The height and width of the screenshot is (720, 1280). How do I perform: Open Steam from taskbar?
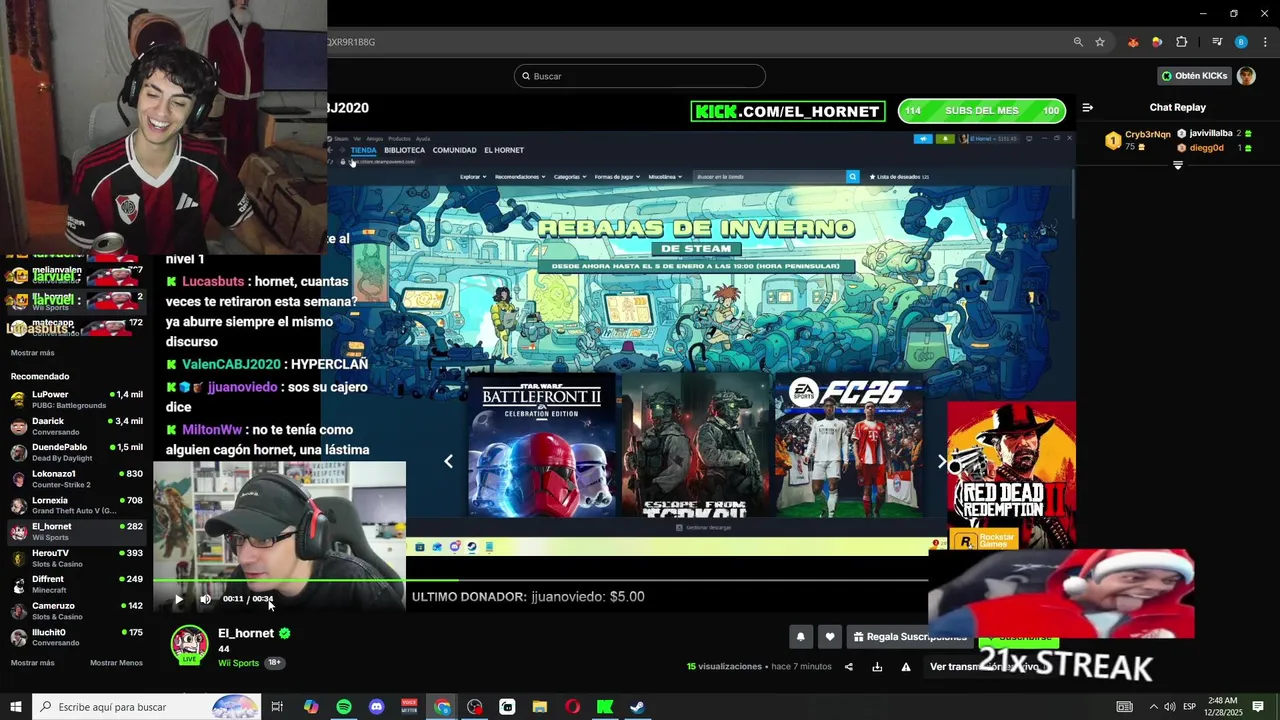click(637, 707)
